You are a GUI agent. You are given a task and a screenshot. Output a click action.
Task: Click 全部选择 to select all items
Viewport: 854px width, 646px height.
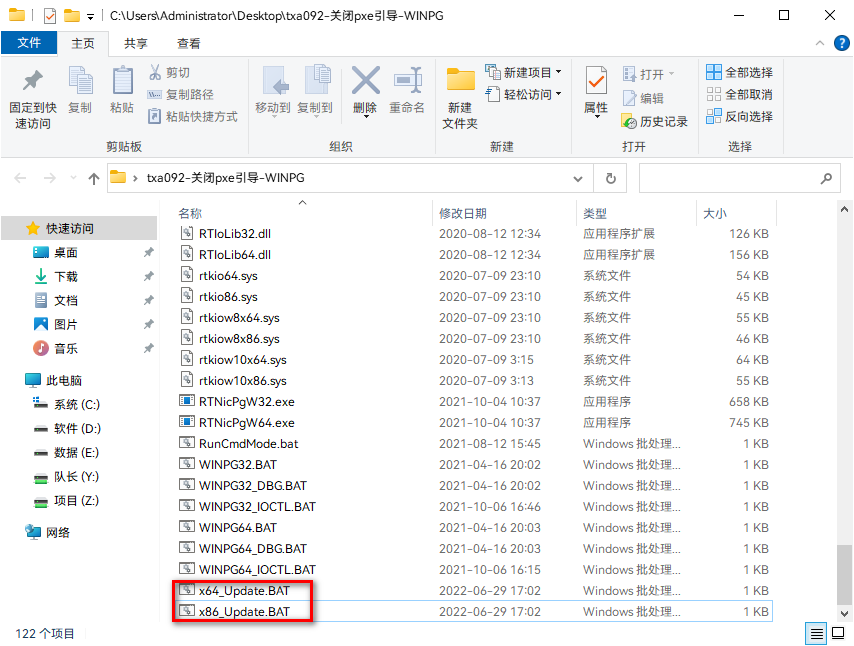(x=741, y=72)
